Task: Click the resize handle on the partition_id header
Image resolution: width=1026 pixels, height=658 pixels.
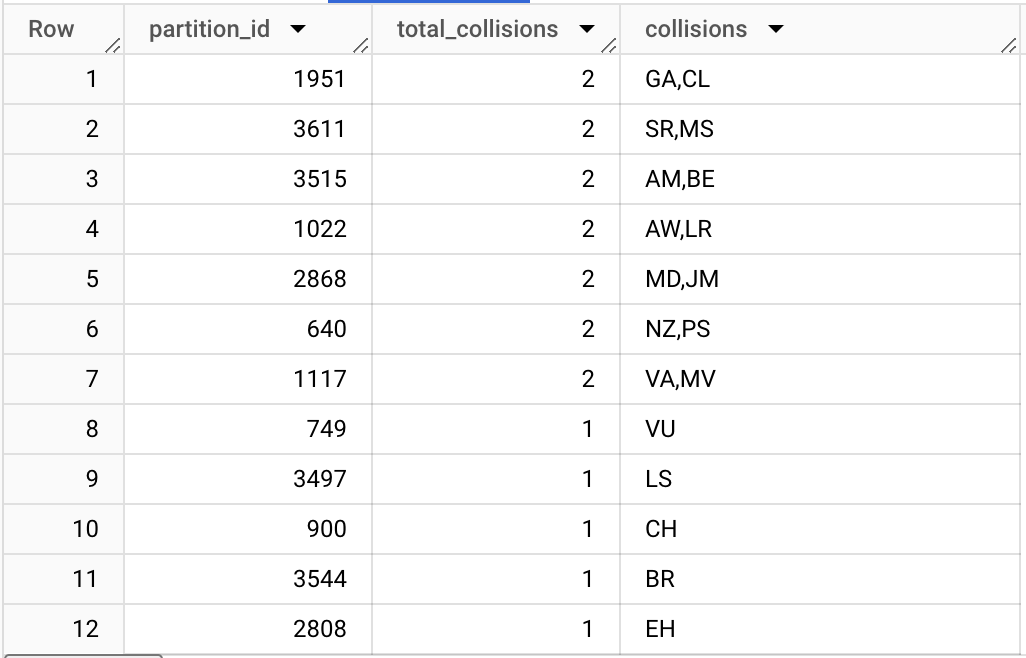Action: click(358, 45)
